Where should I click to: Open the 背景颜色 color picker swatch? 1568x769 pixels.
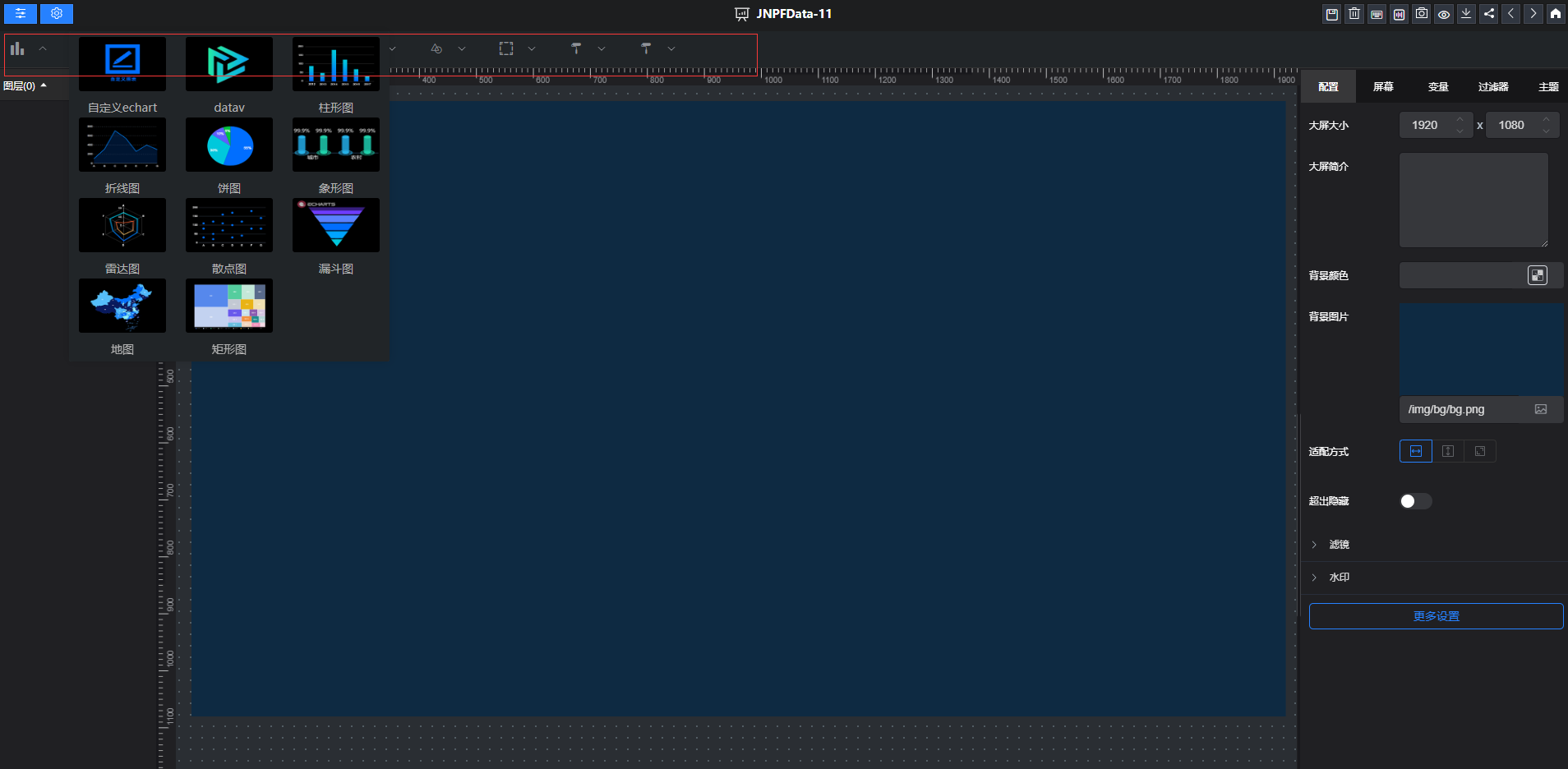click(1537, 275)
